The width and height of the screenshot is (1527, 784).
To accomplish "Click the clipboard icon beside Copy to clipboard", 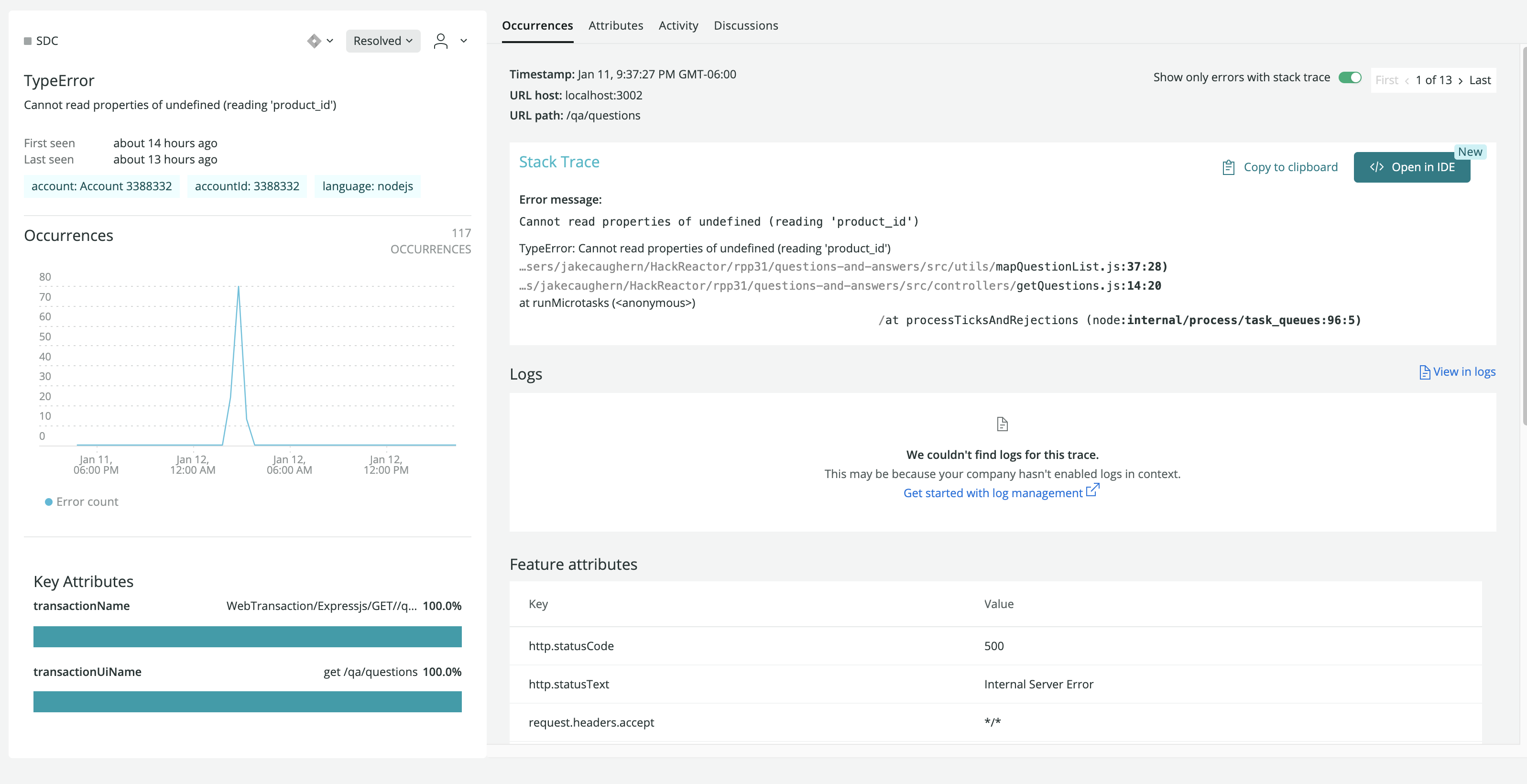I will coord(1229,168).
